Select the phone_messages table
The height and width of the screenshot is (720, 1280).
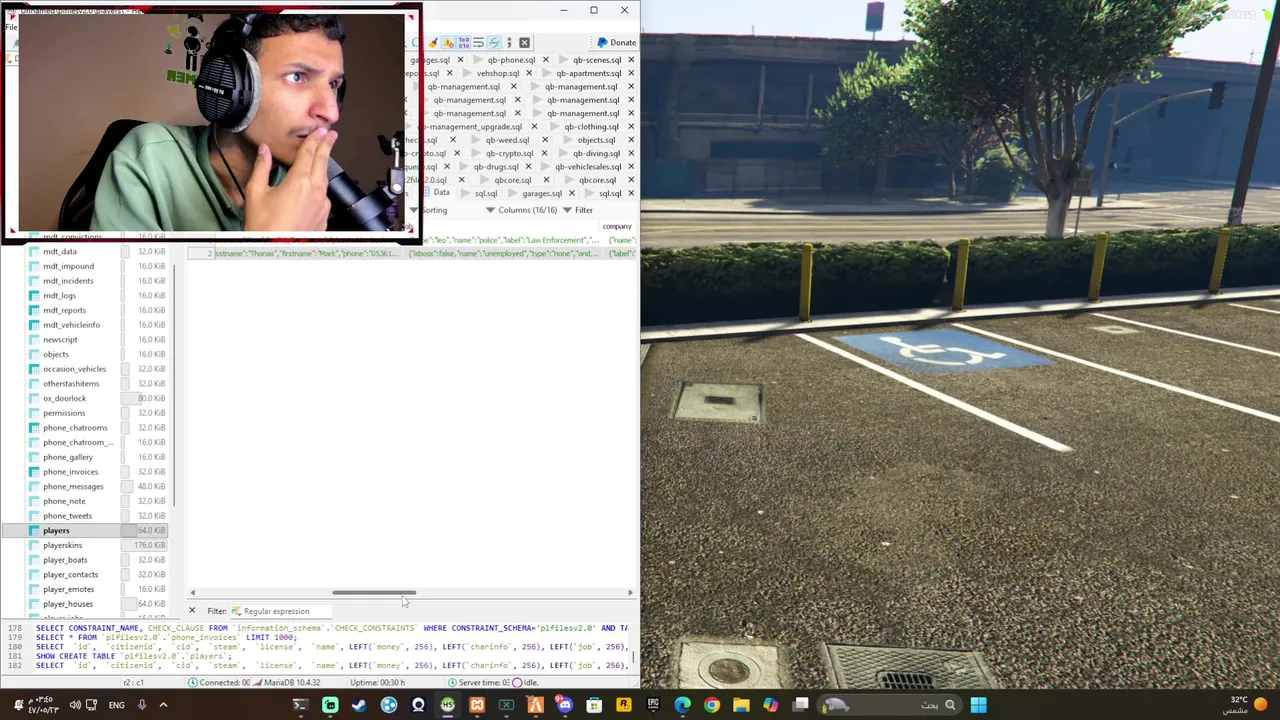(x=73, y=486)
